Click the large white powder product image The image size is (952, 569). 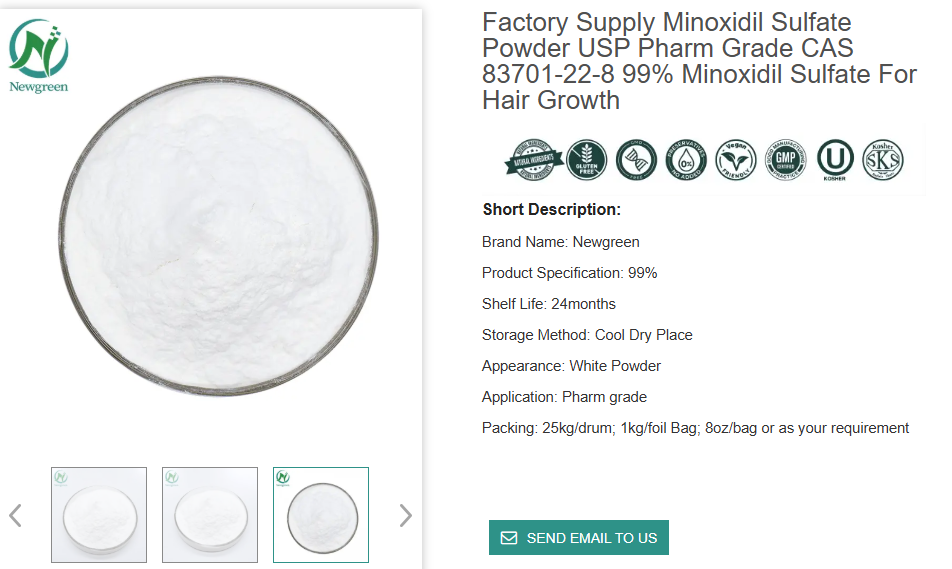[x=219, y=240]
